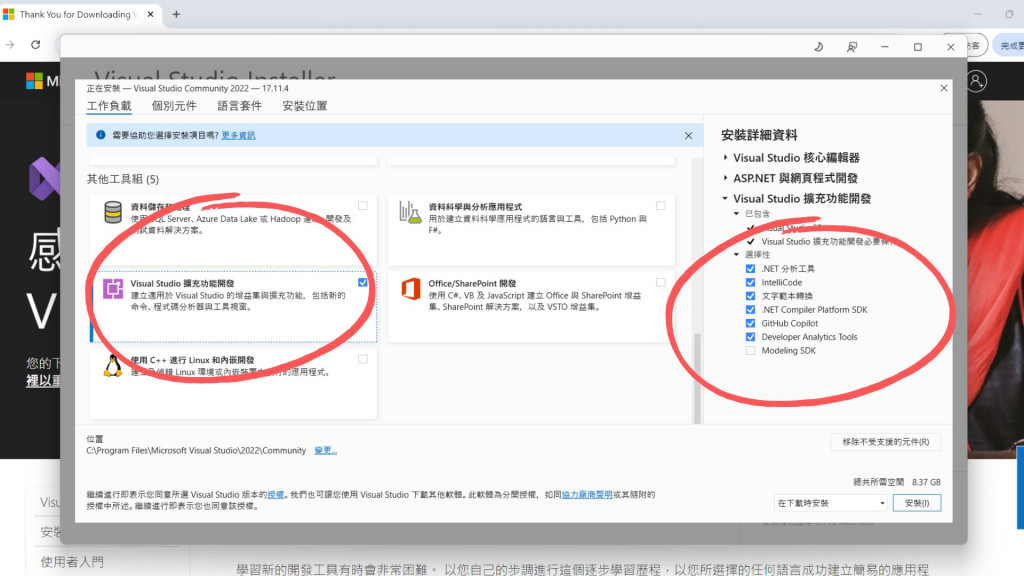Click the workloads list vertical scrollbar
Image resolution: width=1024 pixels, height=576 pixels.
[x=697, y=377]
